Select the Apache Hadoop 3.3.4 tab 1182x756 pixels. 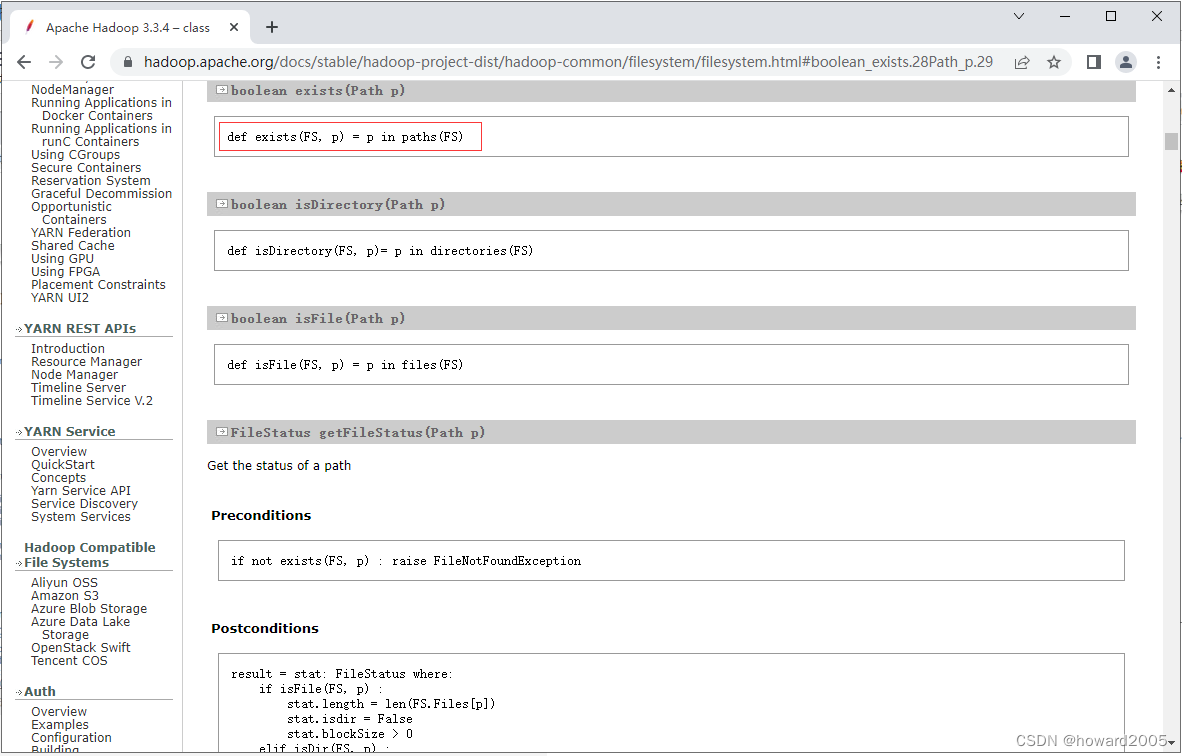pyautogui.click(x=127, y=27)
